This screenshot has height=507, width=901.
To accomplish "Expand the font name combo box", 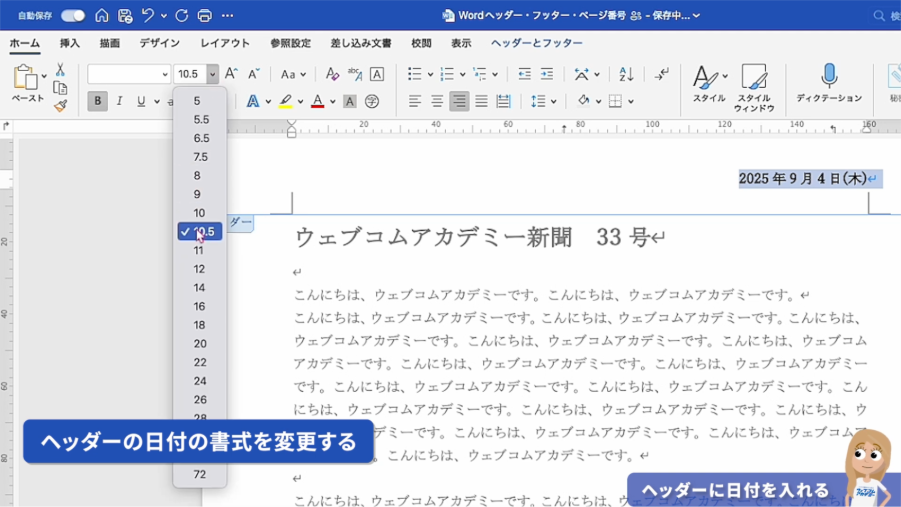I will pyautogui.click(x=165, y=74).
